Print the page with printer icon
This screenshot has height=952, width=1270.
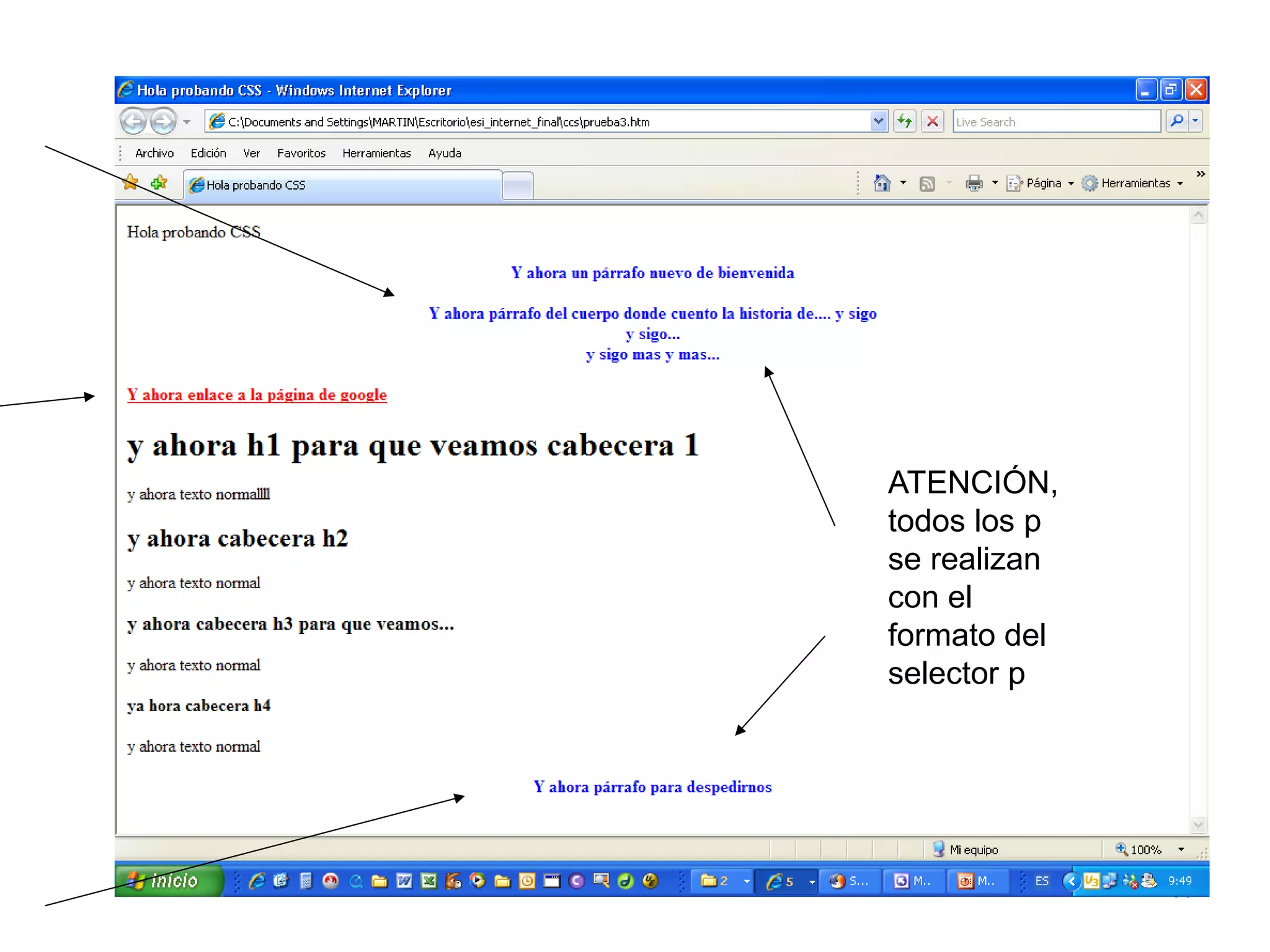[x=974, y=183]
